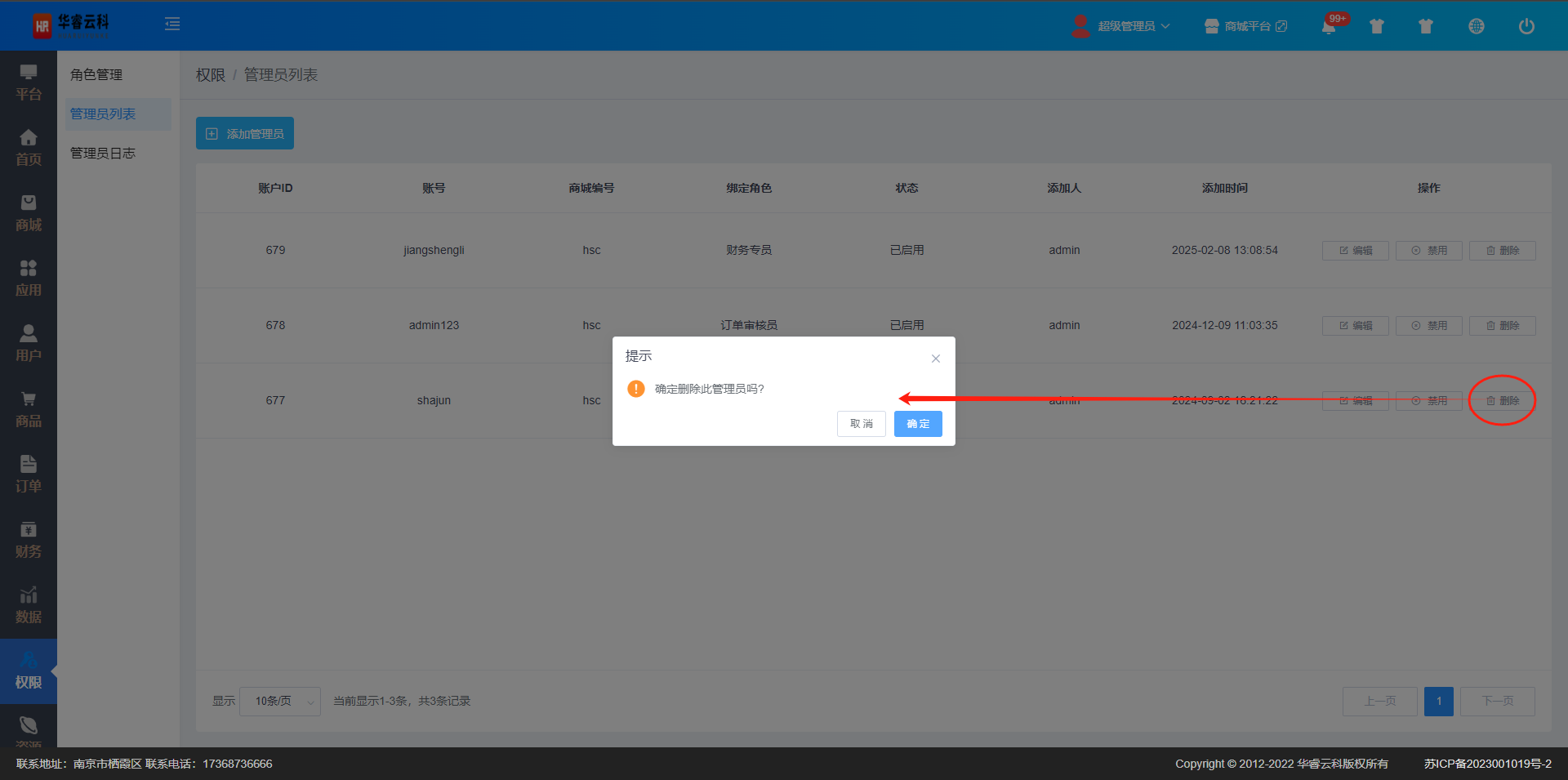The height and width of the screenshot is (780, 1568).
Task: Click page number 1 in pagination
Action: pos(1438,702)
